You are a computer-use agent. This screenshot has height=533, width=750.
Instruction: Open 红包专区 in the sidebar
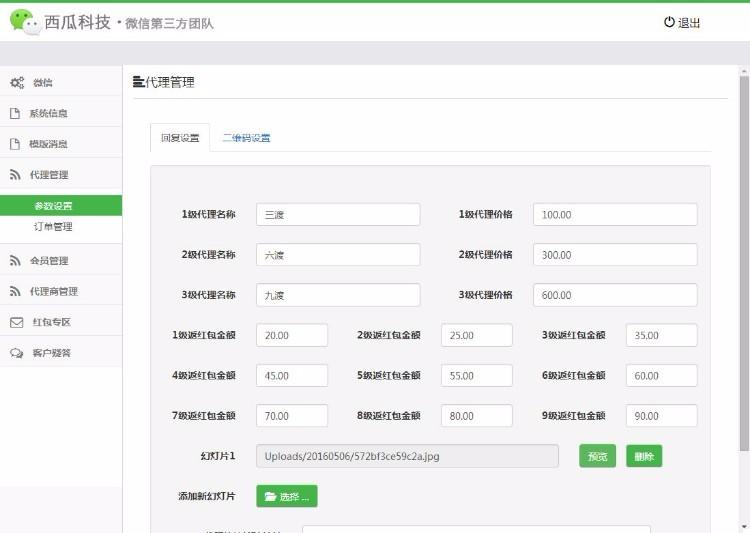[61, 322]
